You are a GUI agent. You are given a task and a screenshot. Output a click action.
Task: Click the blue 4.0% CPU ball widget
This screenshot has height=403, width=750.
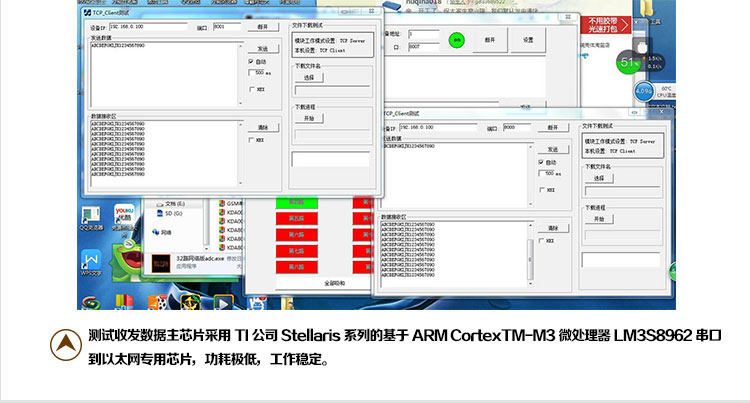click(x=643, y=91)
